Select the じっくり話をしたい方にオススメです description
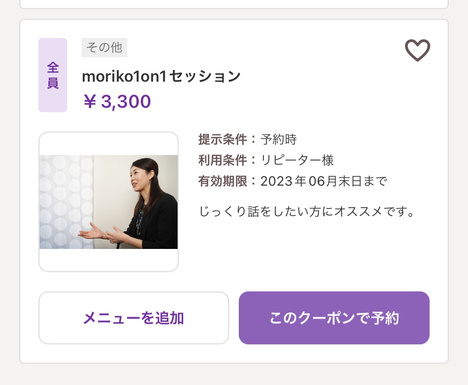Viewport: 468px width, 385px height. click(x=307, y=211)
